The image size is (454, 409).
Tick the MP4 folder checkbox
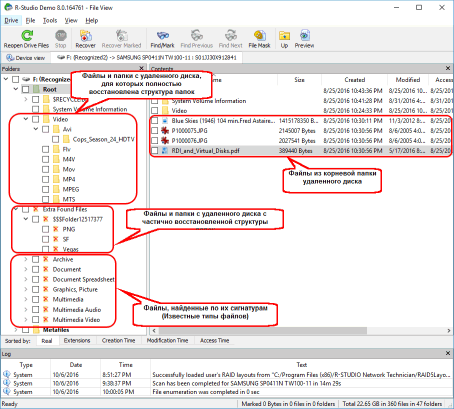pos(46,179)
